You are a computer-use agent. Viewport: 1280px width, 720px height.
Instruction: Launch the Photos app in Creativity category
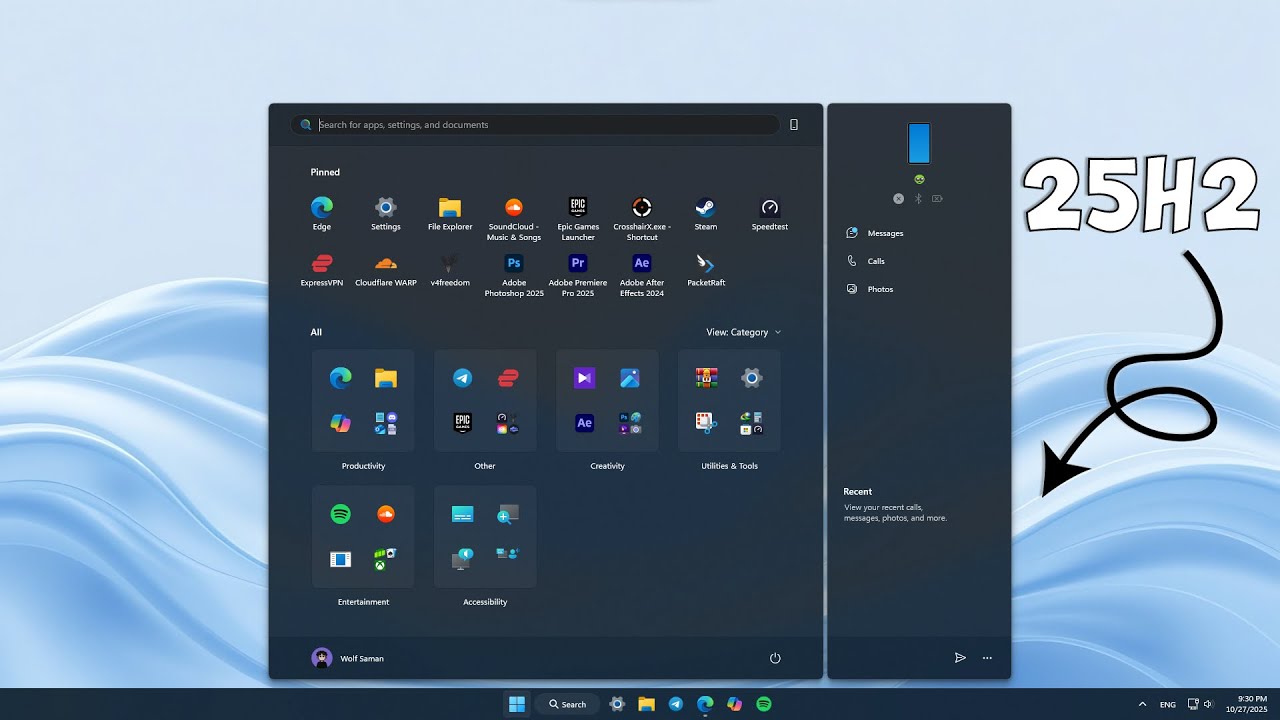coord(630,378)
